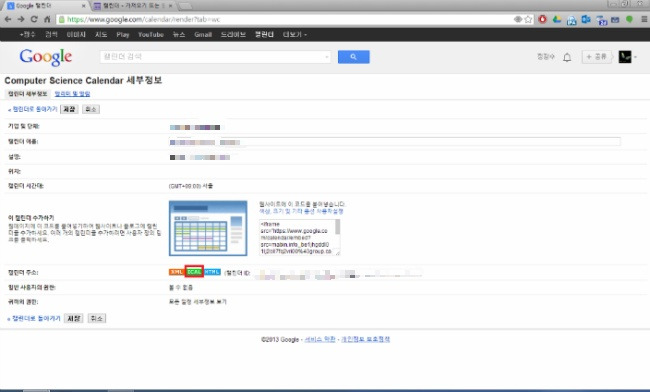Screen dimensions: 650x392
Task: Open the terms of service footer link
Action: click(x=320, y=339)
